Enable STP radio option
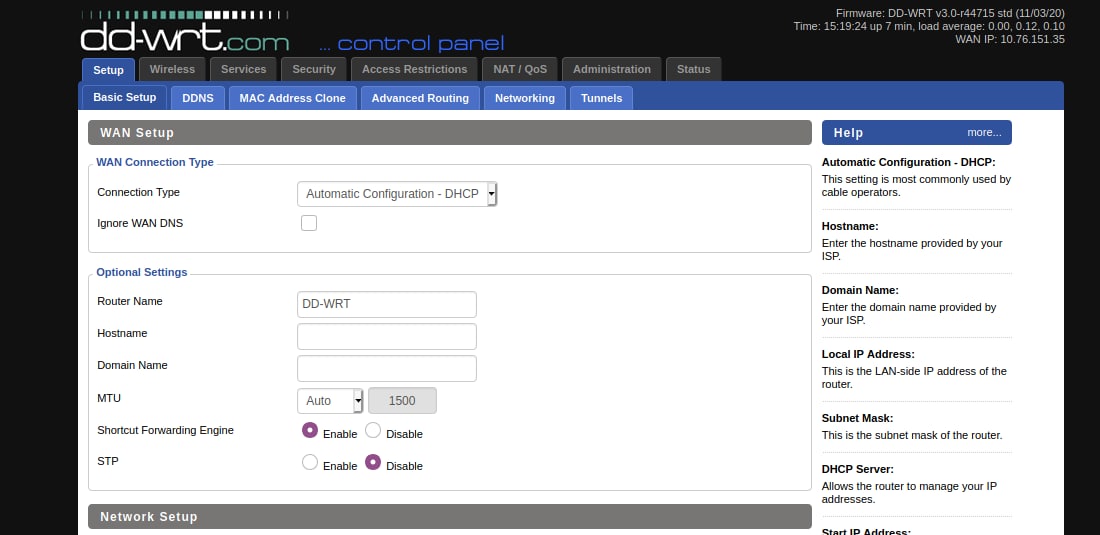The image size is (1100, 535). click(310, 463)
